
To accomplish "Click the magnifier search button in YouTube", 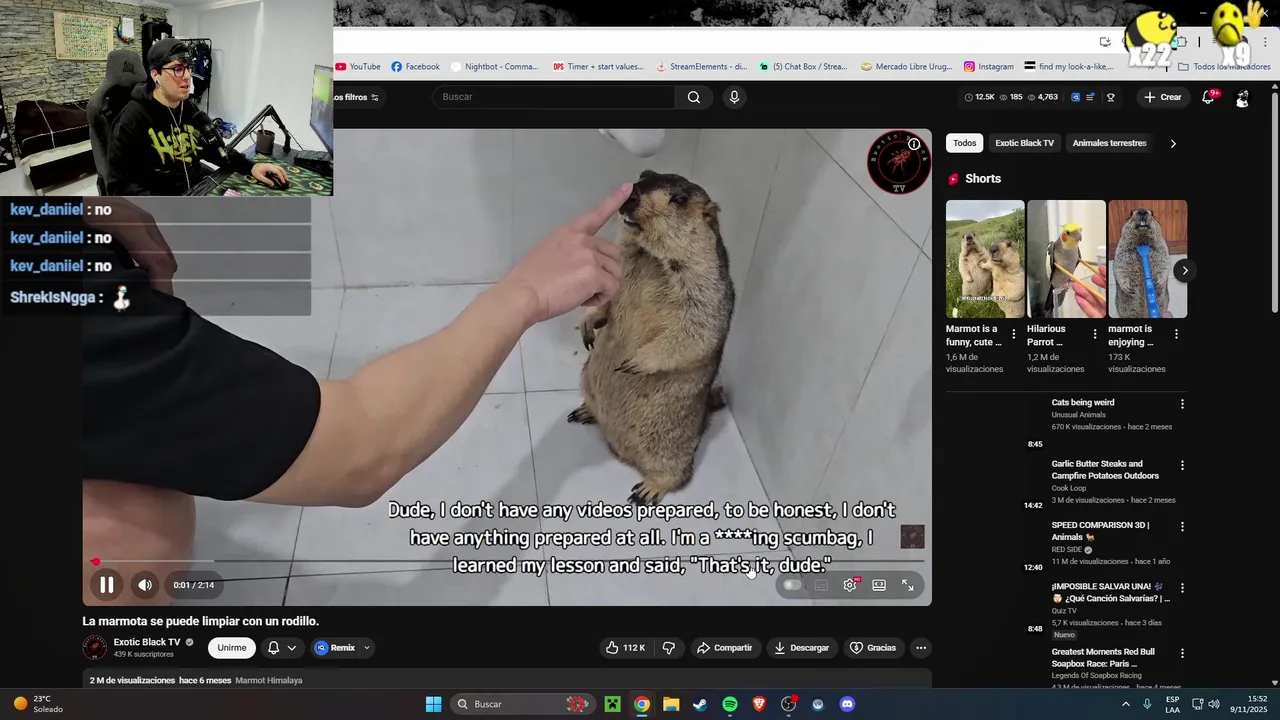I will pyautogui.click(x=694, y=97).
